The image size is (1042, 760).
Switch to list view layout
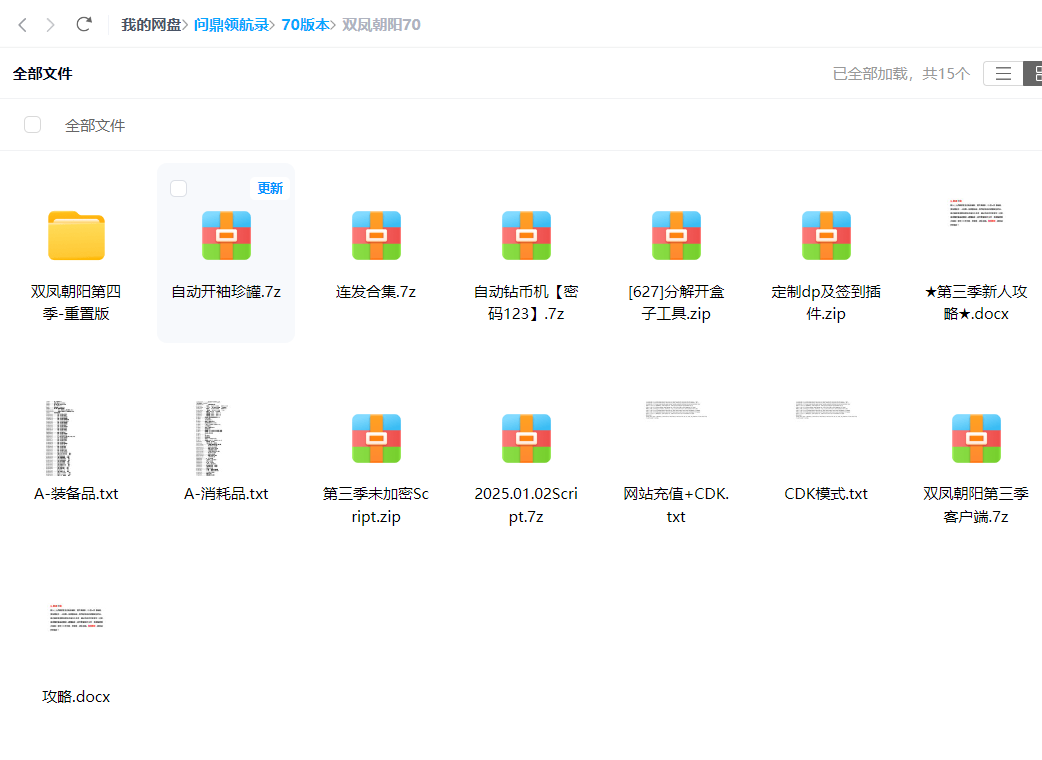pos(1003,74)
